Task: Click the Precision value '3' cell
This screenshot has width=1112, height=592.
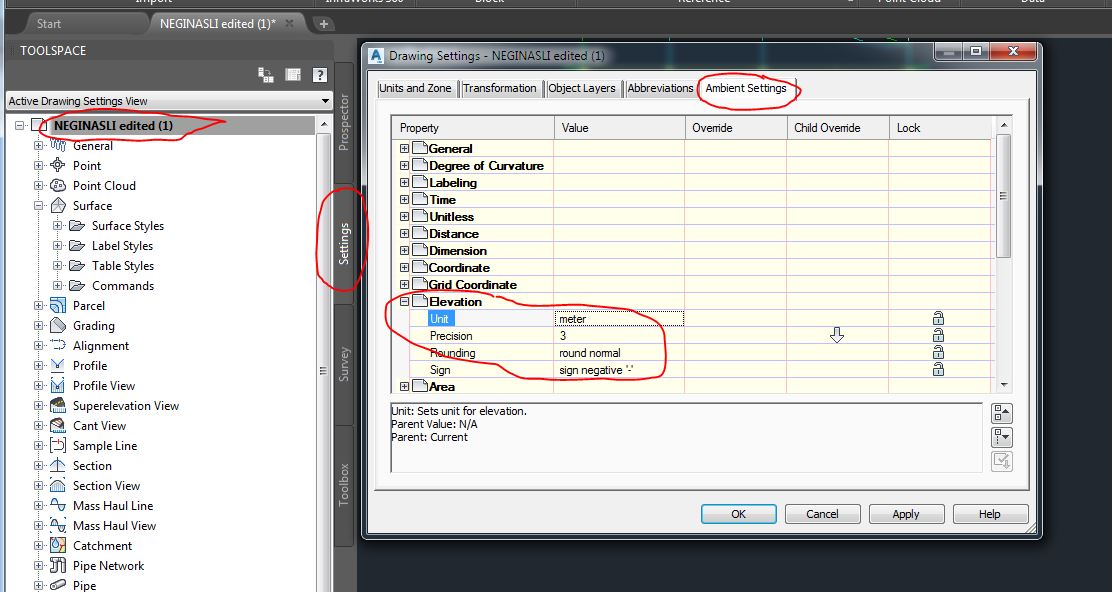Action: tap(618, 335)
